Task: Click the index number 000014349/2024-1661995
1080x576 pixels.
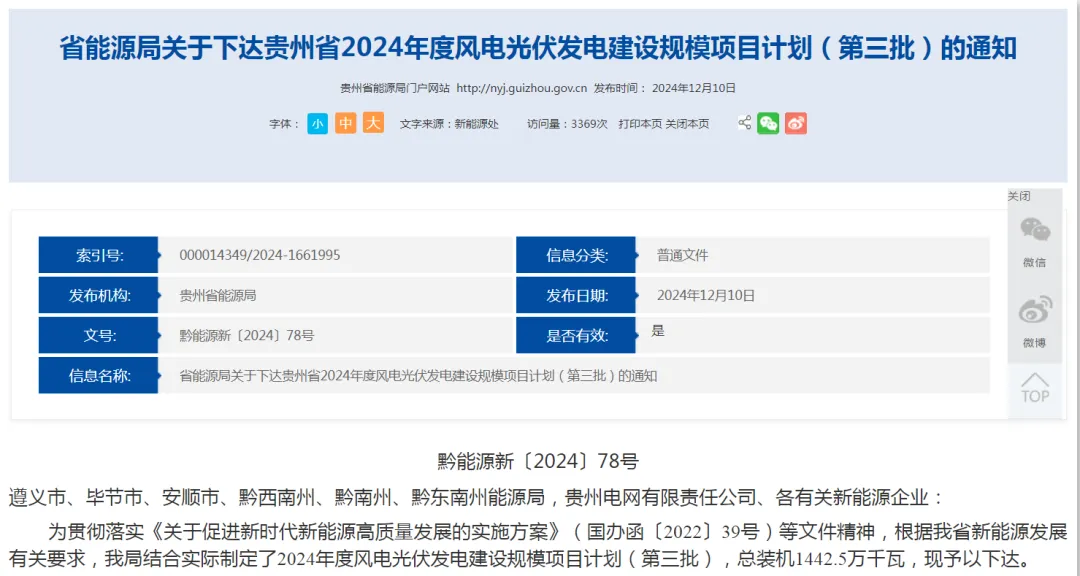Action: point(260,255)
